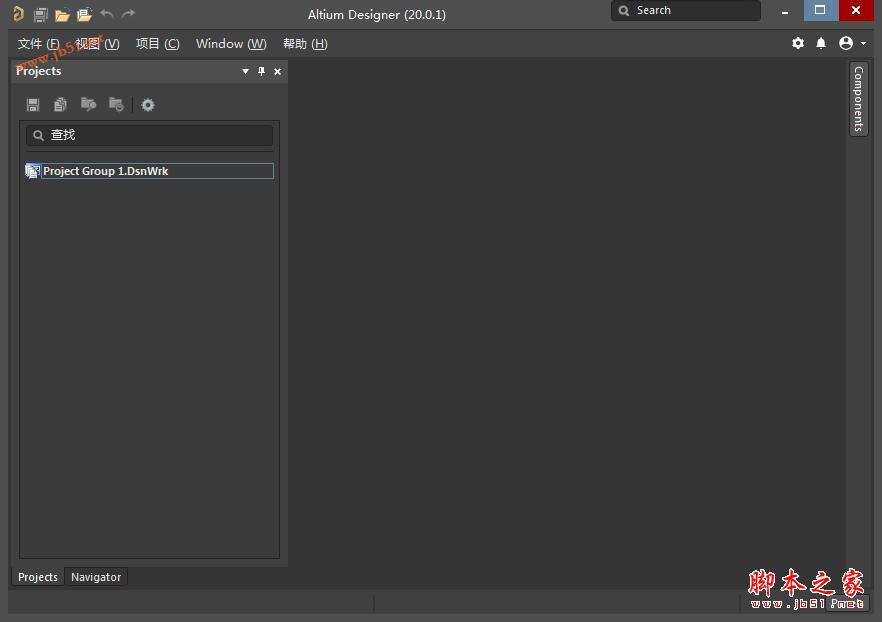The height and width of the screenshot is (622, 882).
Task: Open user account profile icon
Action: pyautogui.click(x=845, y=43)
